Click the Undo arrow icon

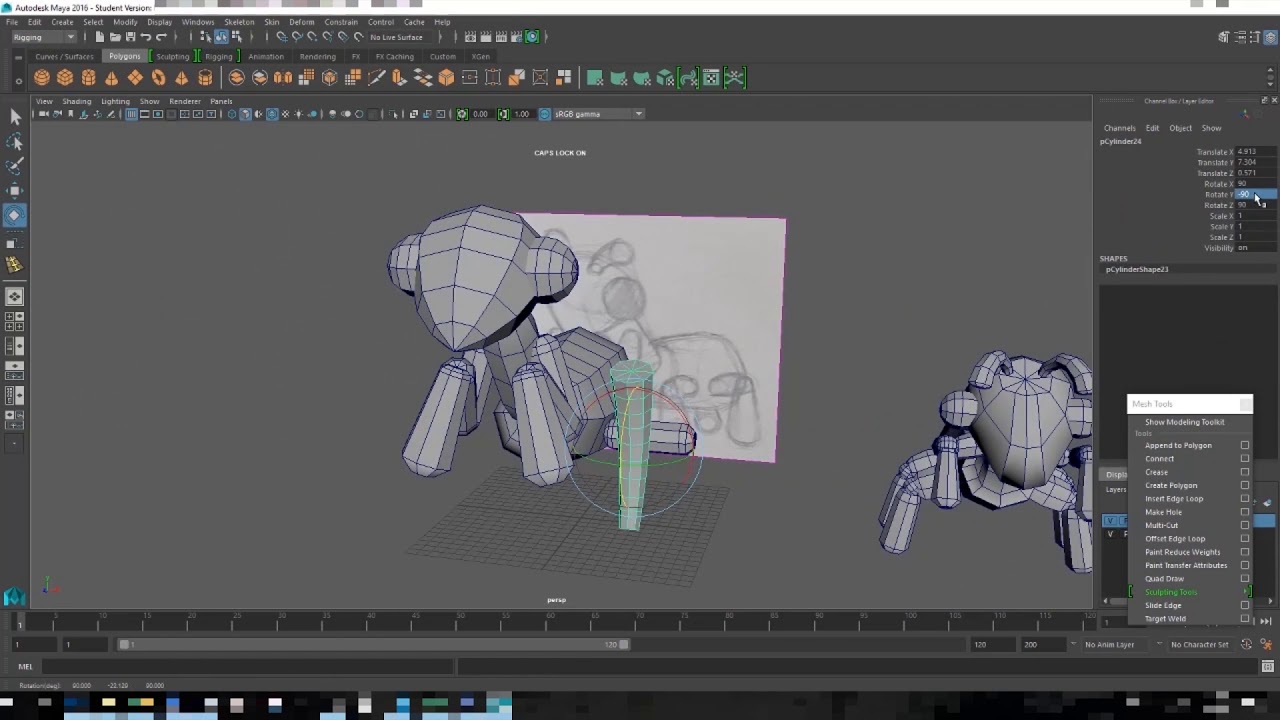pyautogui.click(x=146, y=37)
